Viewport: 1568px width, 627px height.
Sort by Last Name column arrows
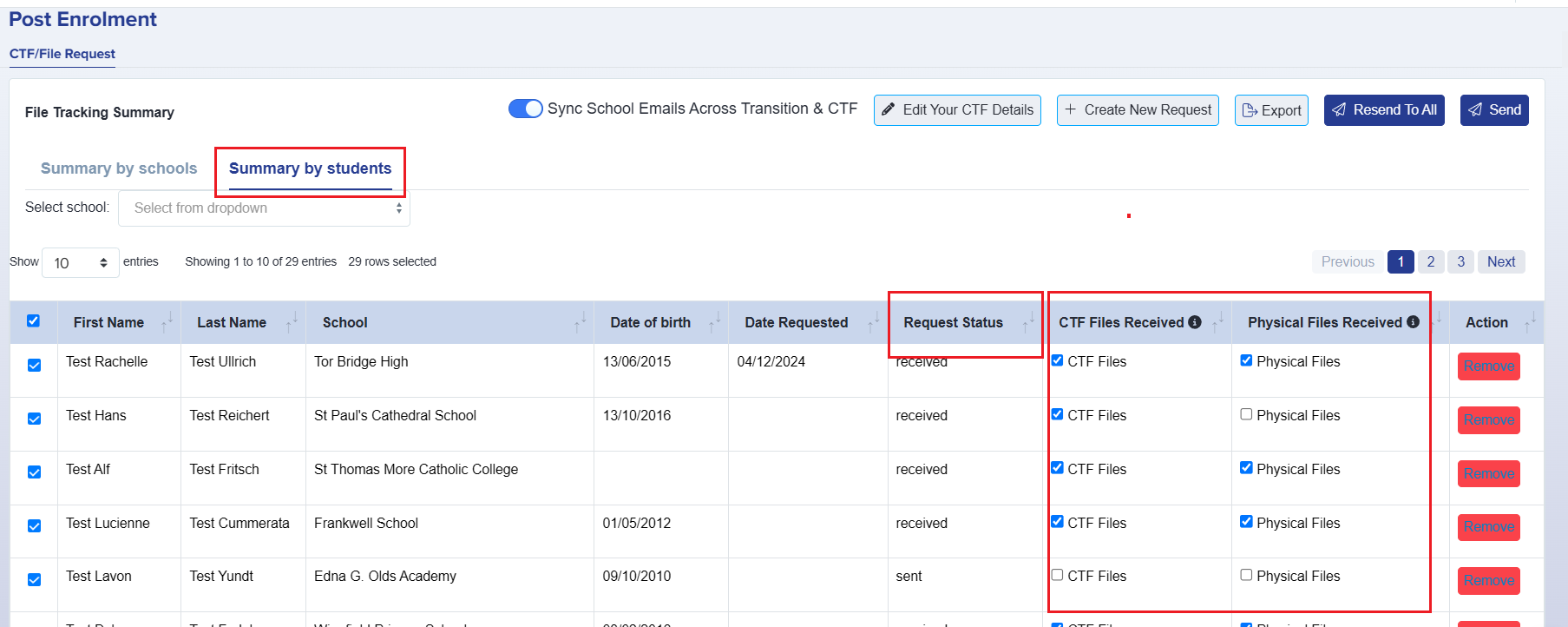pyautogui.click(x=292, y=322)
